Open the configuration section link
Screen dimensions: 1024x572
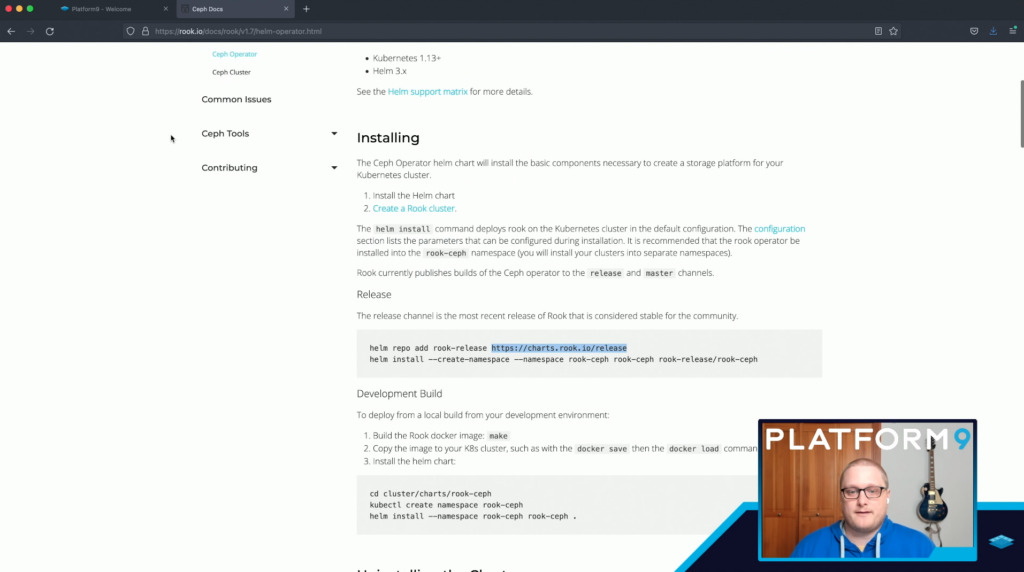[780, 229]
